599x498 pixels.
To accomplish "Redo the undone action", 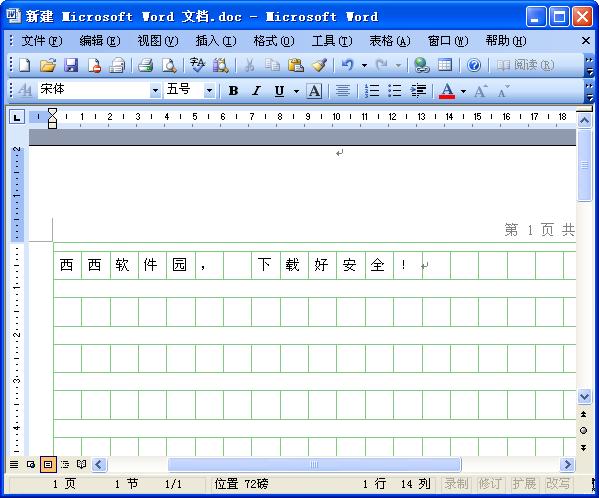I will (x=381, y=65).
